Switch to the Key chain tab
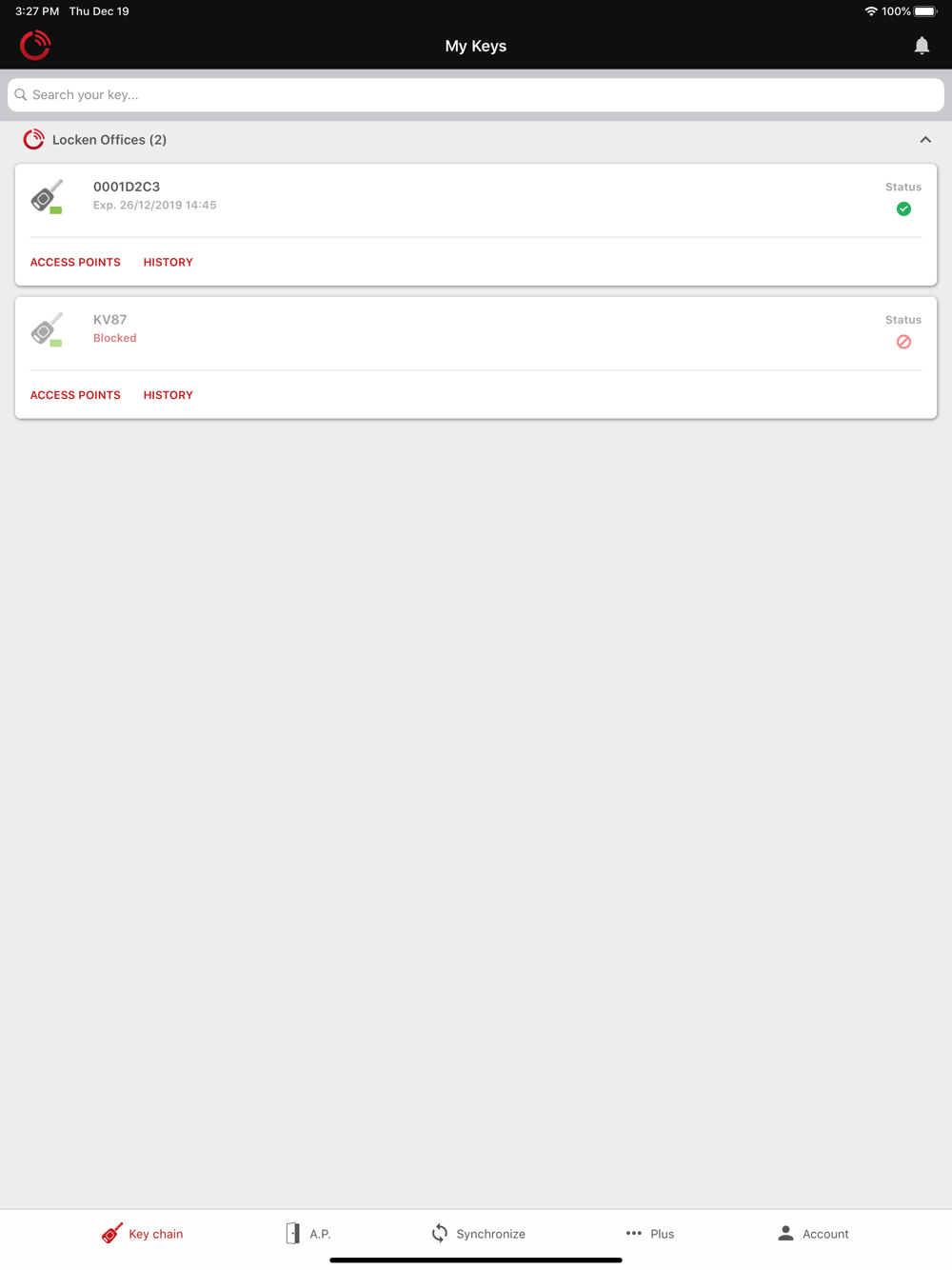 (x=142, y=1234)
